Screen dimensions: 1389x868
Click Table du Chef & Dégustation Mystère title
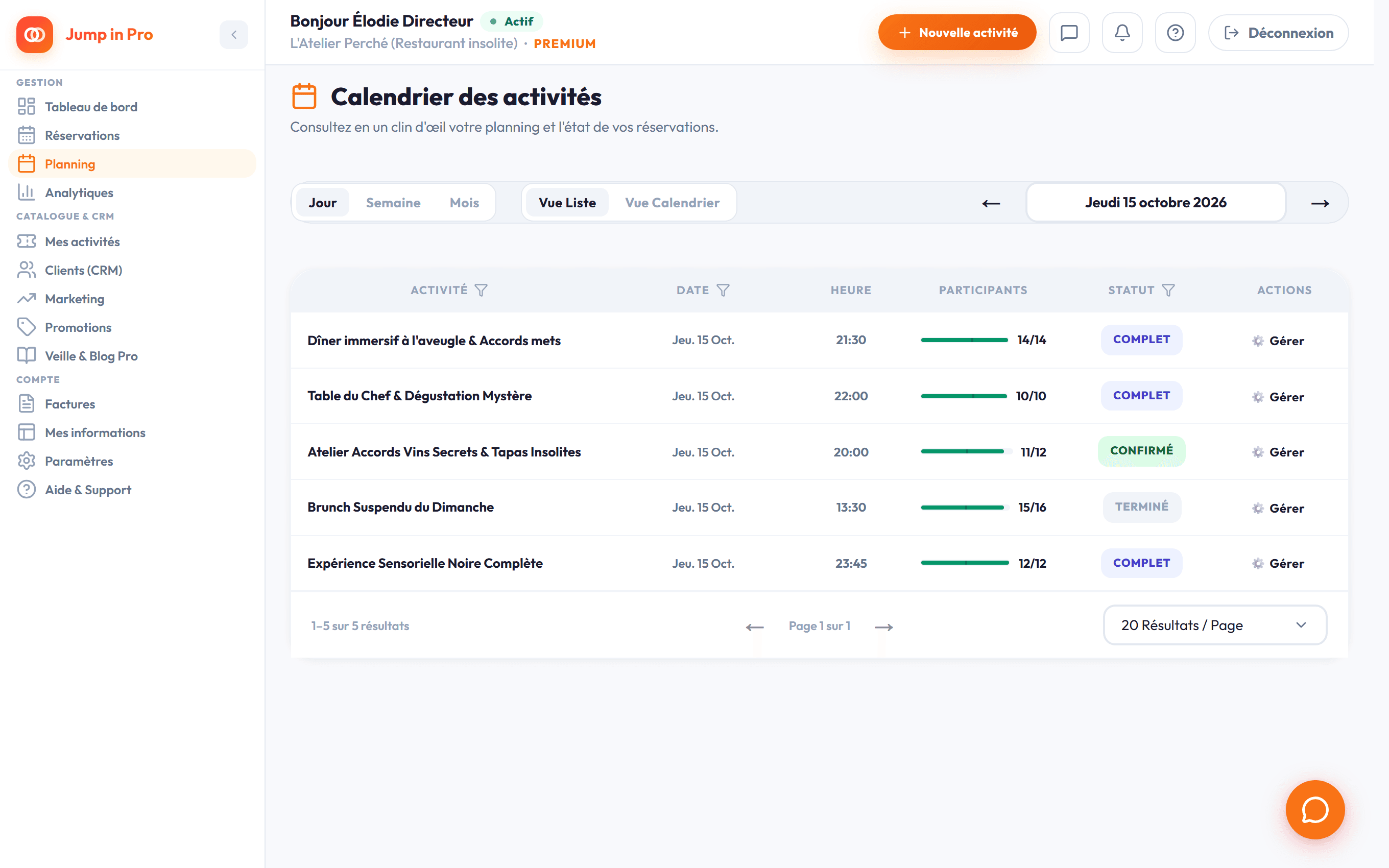click(x=420, y=396)
